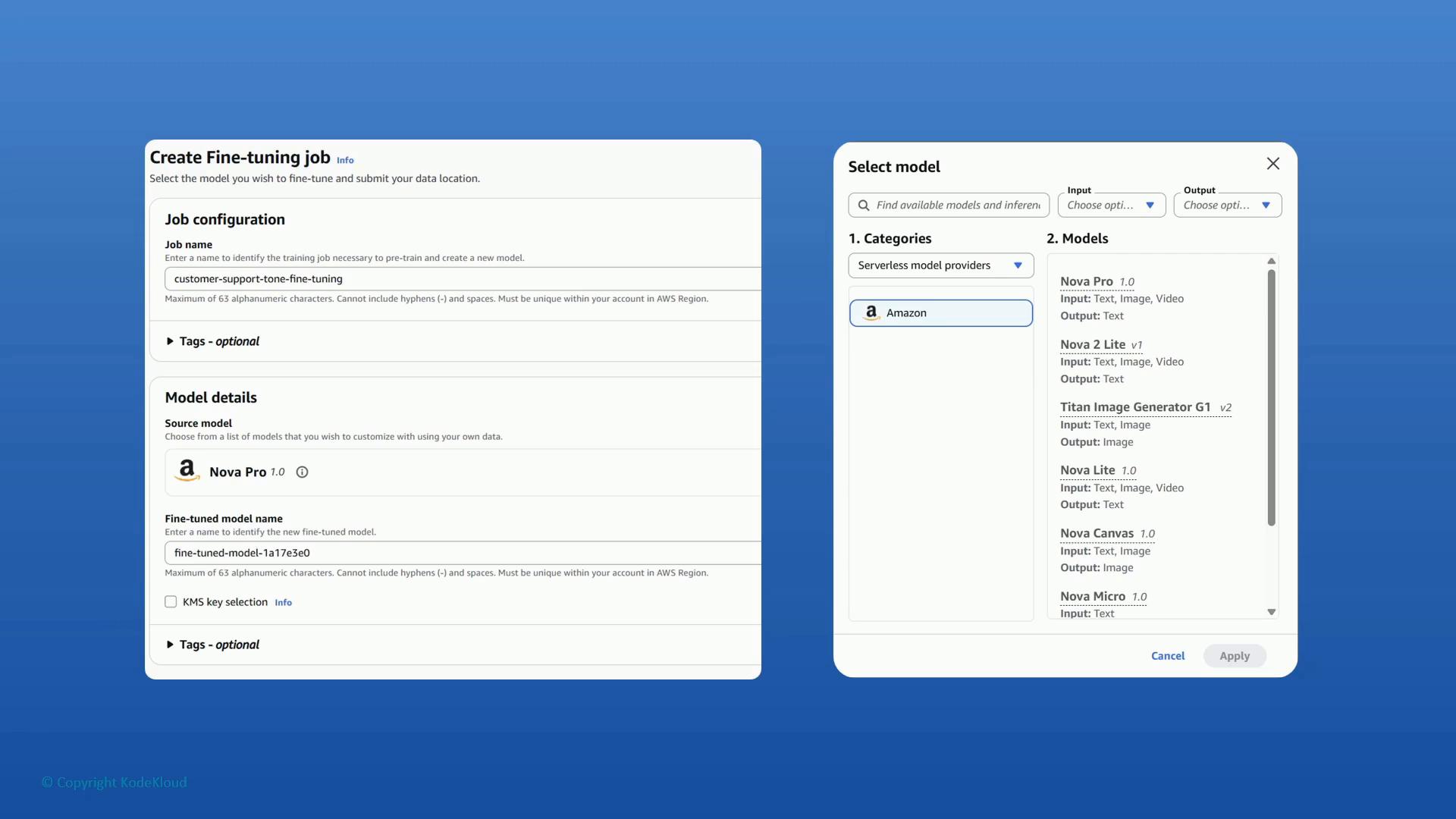Click the Nova Pro source model selector

[463, 472]
